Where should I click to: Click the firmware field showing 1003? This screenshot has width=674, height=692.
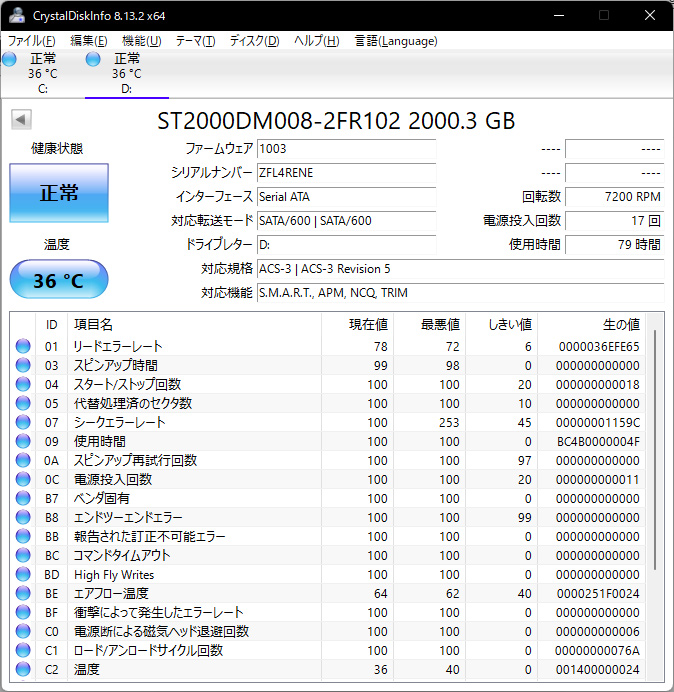coord(346,149)
